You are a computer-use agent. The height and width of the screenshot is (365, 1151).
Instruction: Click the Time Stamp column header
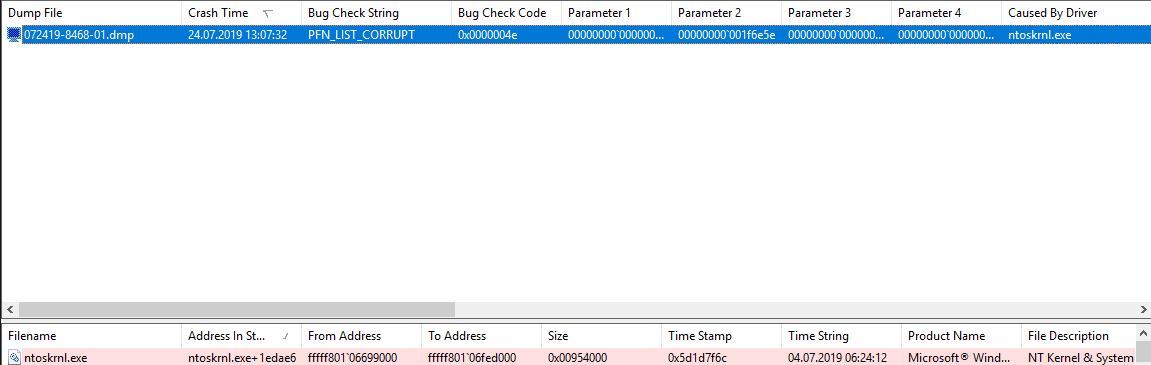721,336
